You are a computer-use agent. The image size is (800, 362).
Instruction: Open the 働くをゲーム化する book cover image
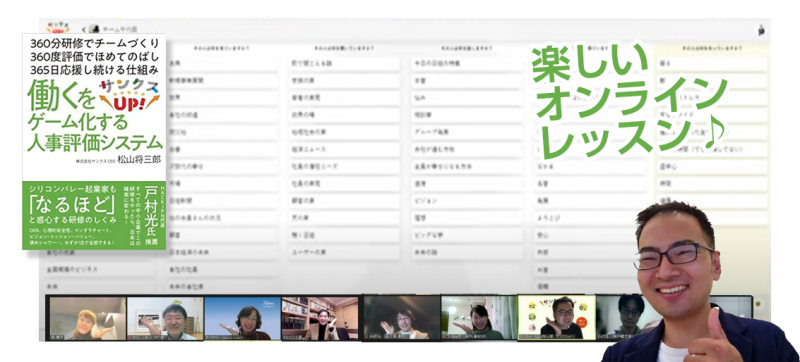[94, 141]
